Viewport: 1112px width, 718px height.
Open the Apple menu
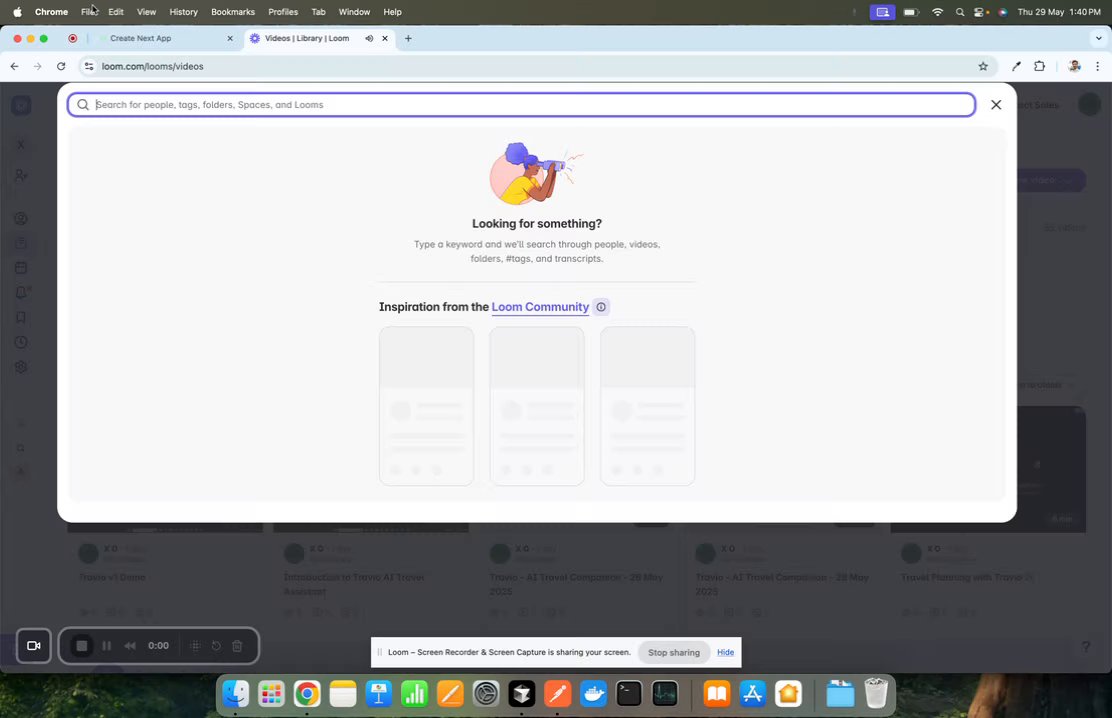click(17, 12)
